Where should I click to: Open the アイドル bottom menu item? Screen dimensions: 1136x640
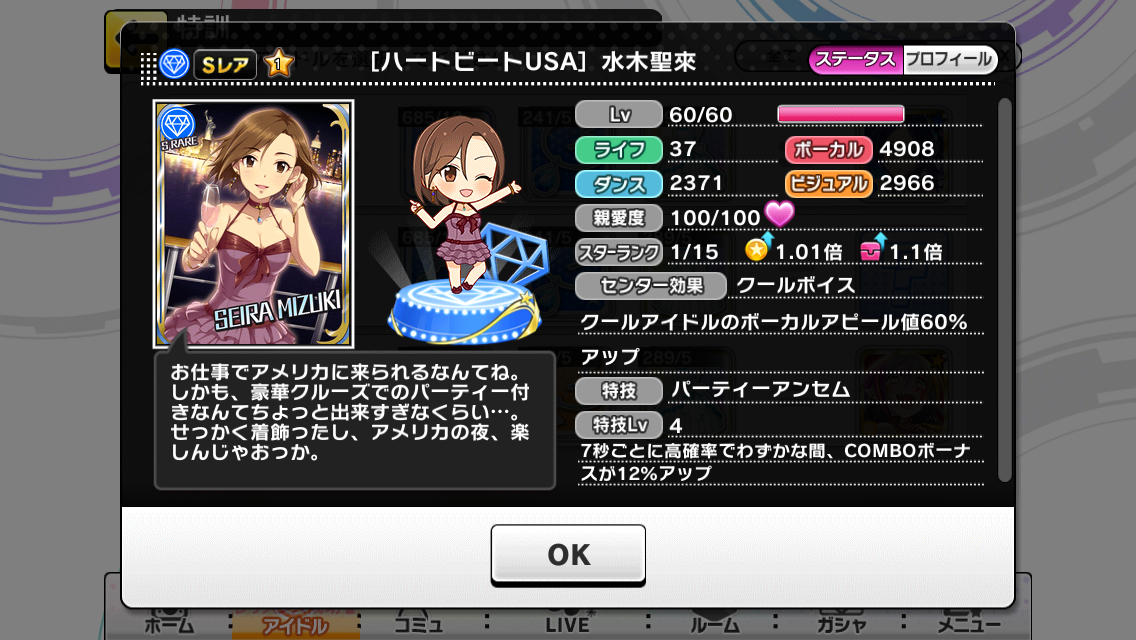[296, 625]
